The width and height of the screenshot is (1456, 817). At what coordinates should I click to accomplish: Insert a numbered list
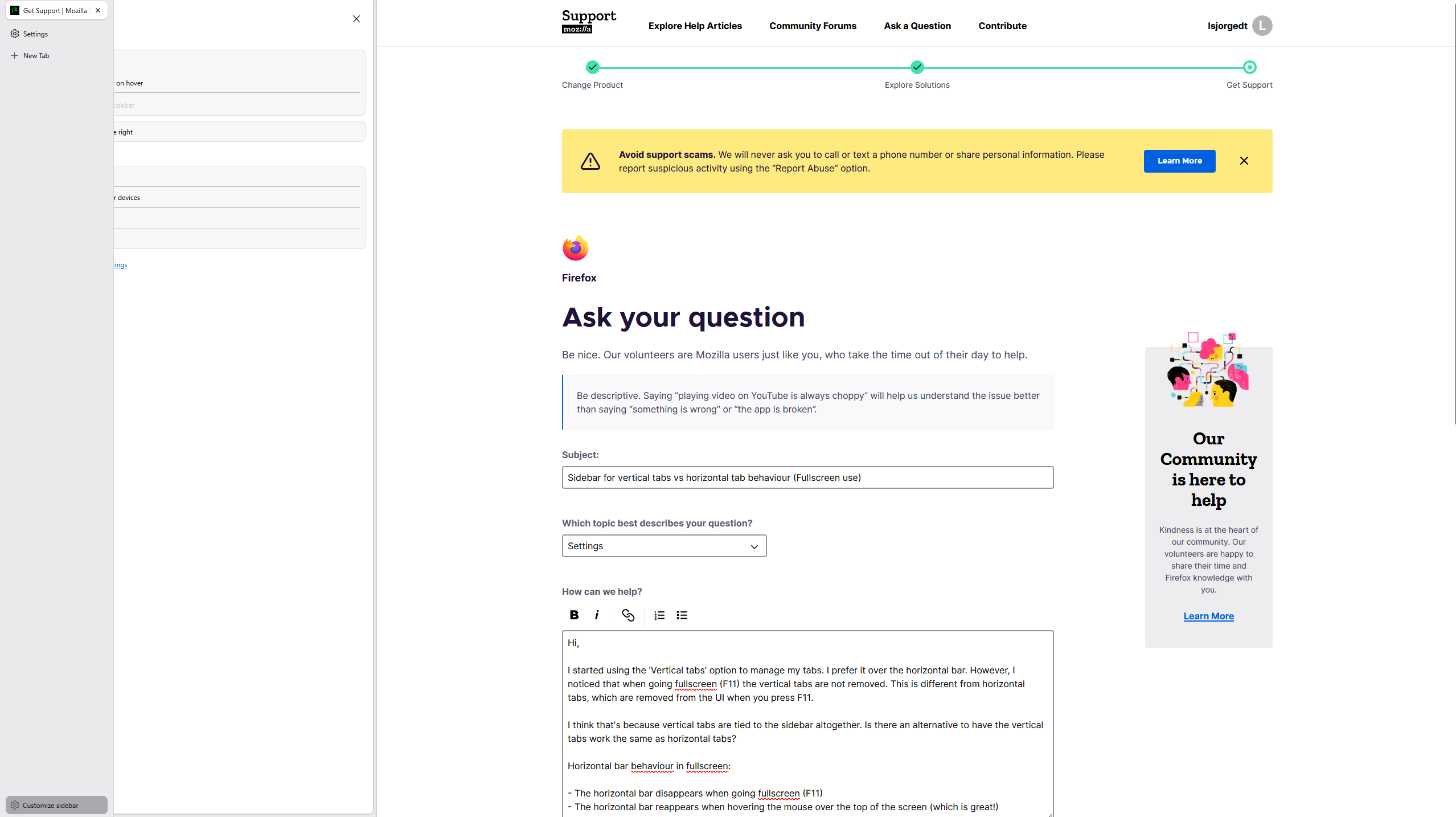point(659,615)
